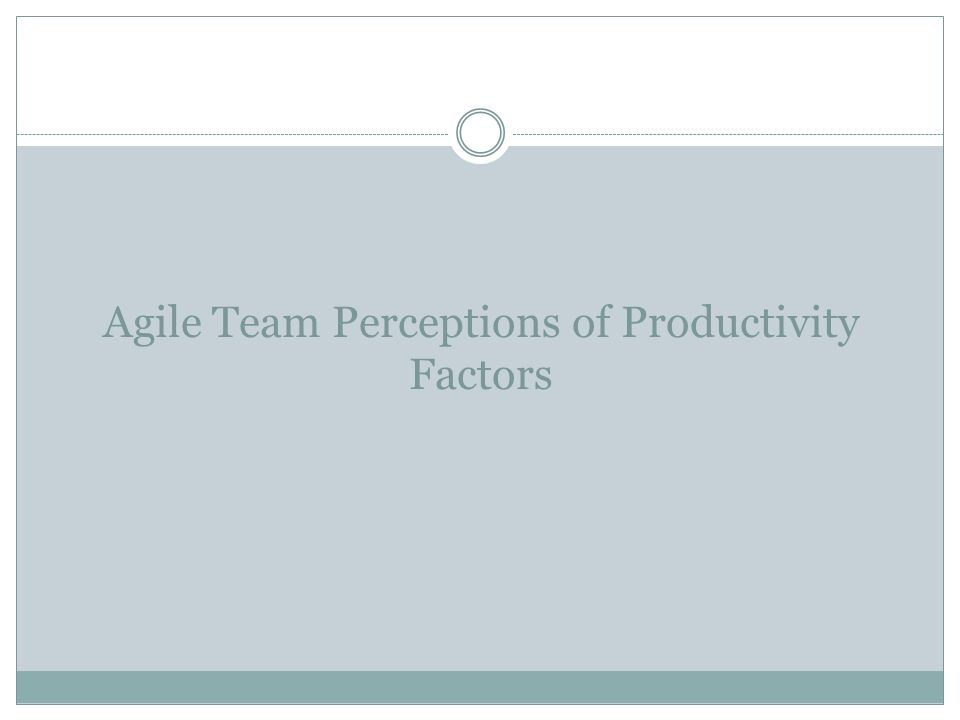Viewport: 960px width, 720px height.
Task: Click the letter "y" ending "Productivity"
Action: click(x=849, y=329)
